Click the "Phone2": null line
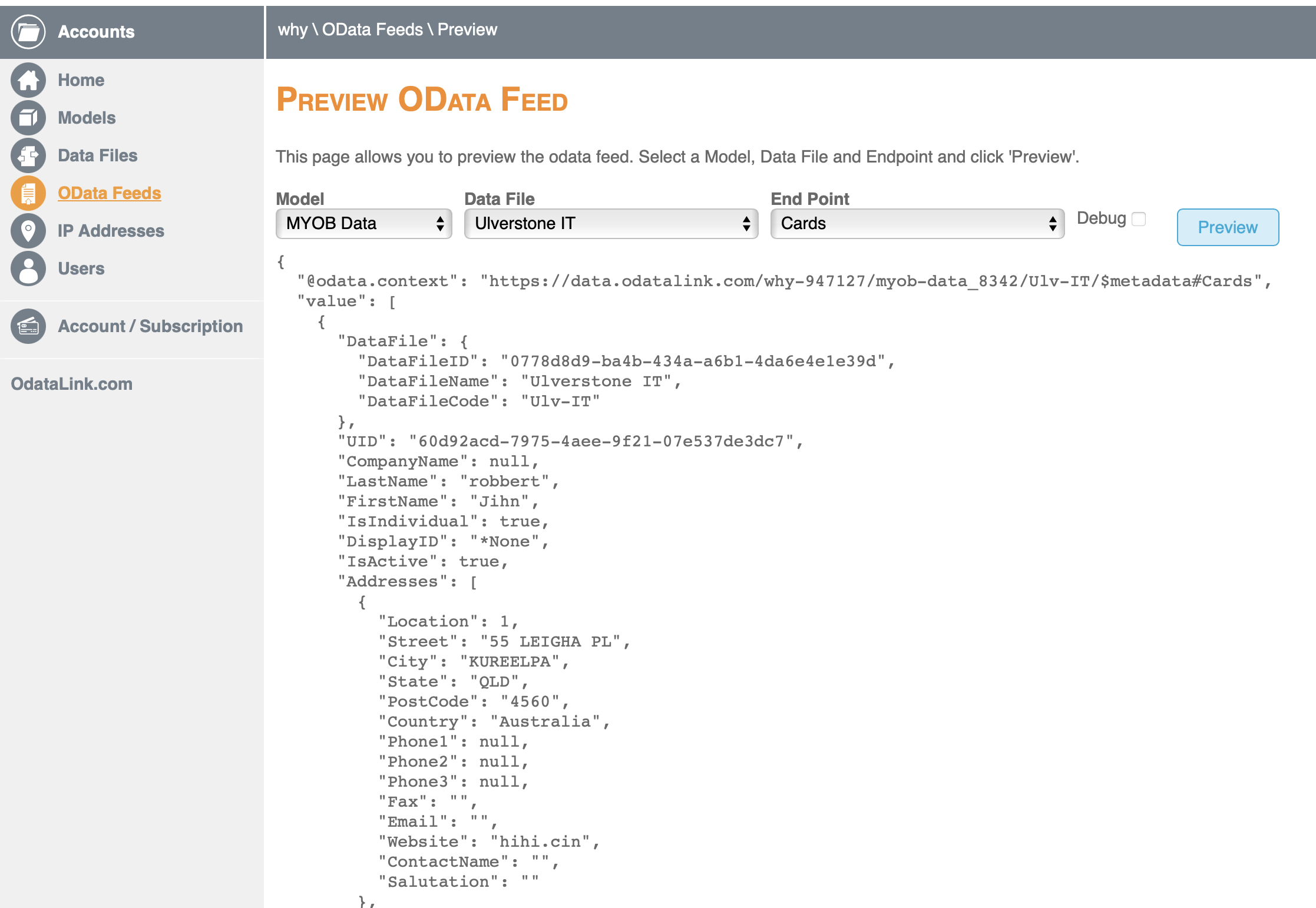This screenshot has height=908, width=1316. 453,762
